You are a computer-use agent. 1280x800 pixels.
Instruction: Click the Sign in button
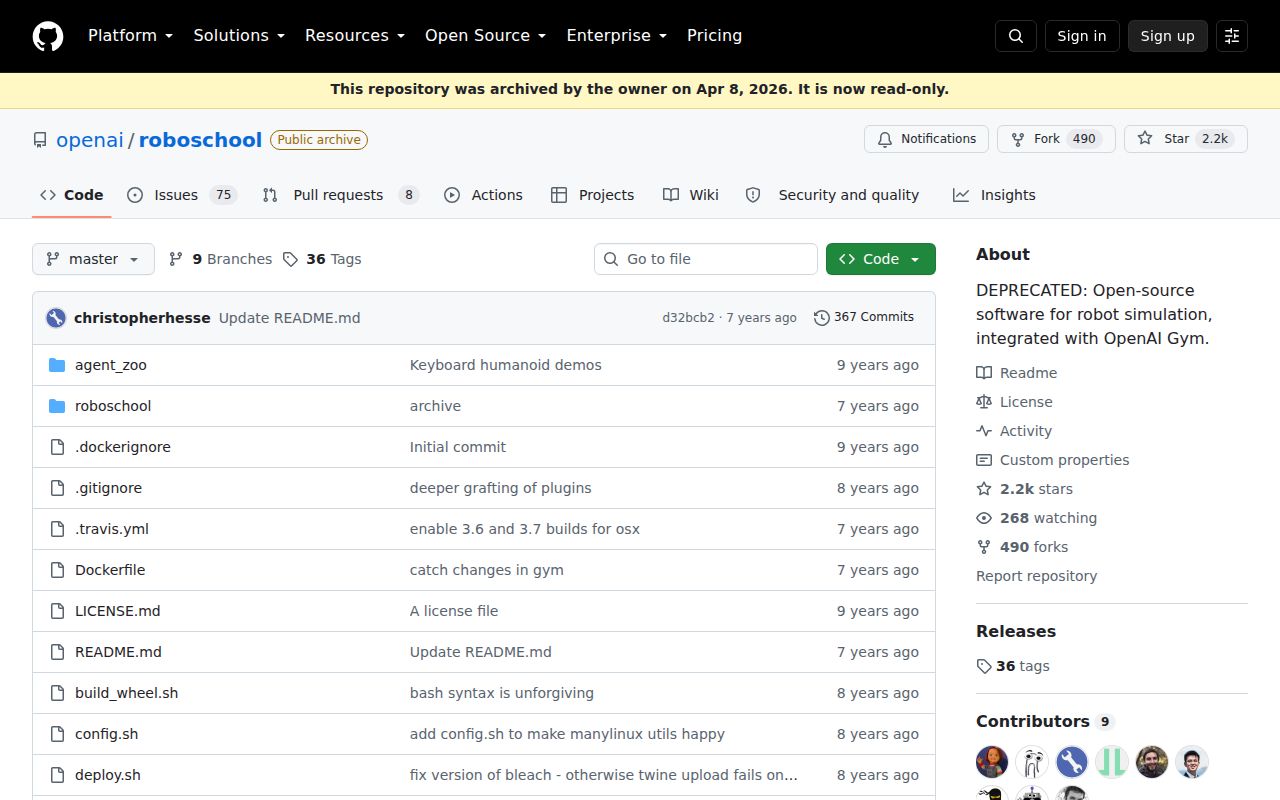click(1082, 36)
